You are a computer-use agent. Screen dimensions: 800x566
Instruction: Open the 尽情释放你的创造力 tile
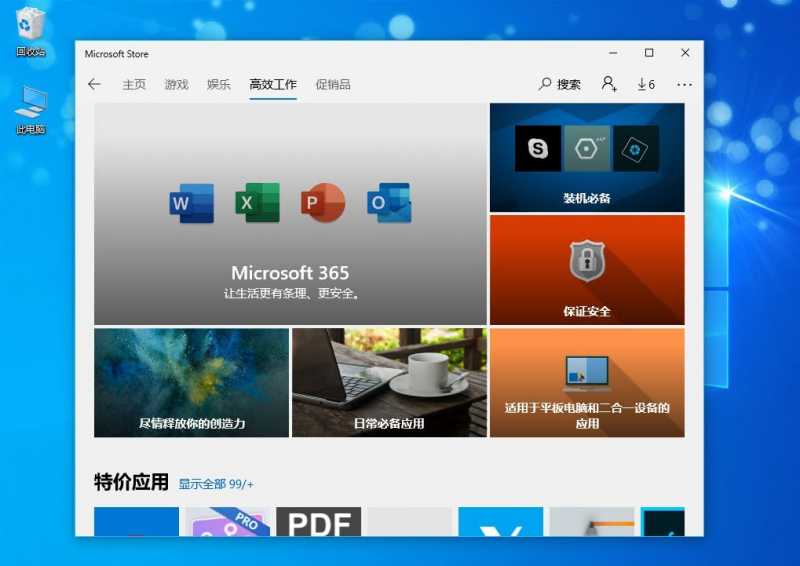(191, 383)
